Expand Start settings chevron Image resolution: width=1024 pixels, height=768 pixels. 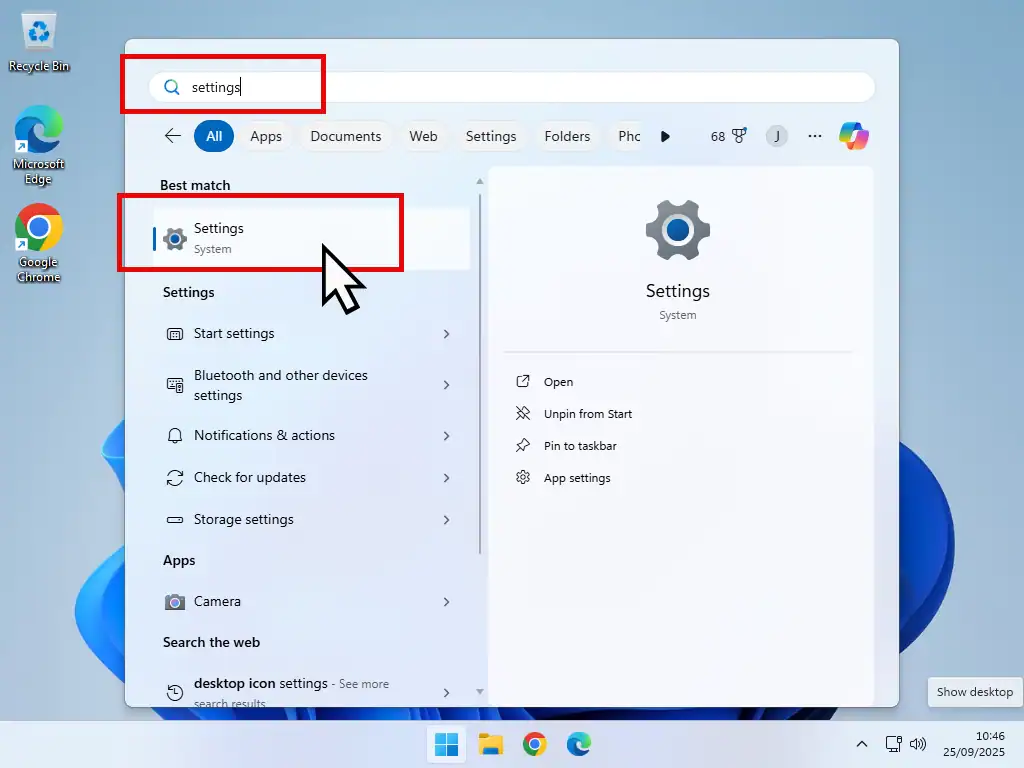click(x=447, y=334)
